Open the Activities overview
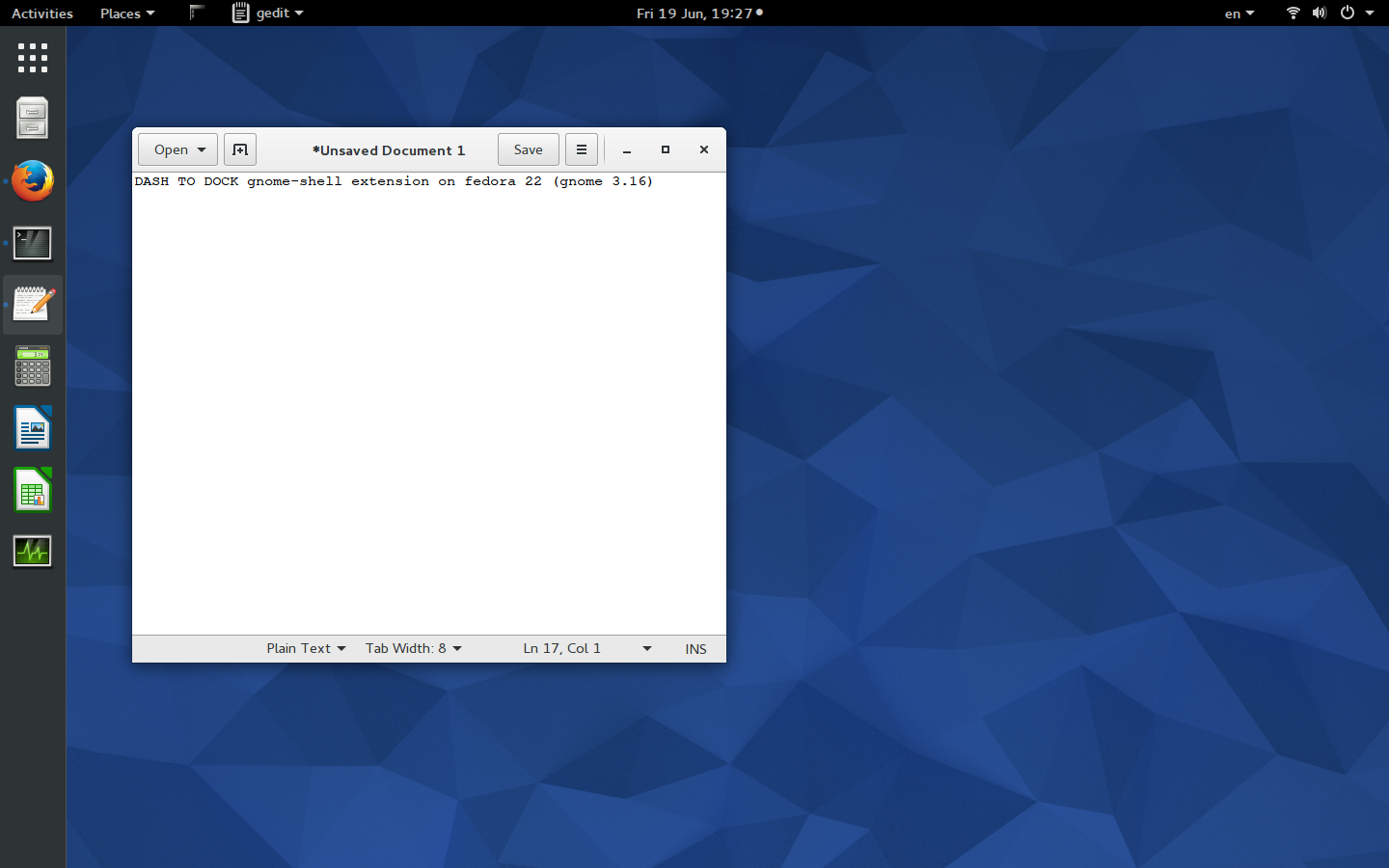1389x868 pixels. [x=42, y=14]
